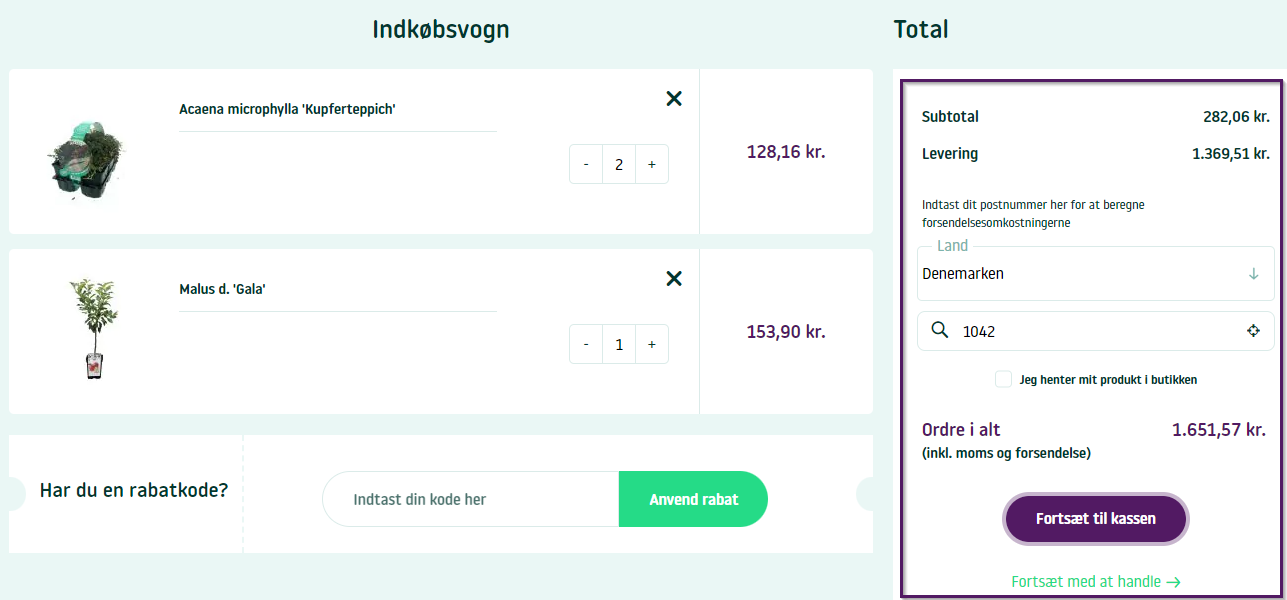Click 'Fortsæt med at handle' link
Viewport: 1287px width, 600px height.
point(1095,582)
